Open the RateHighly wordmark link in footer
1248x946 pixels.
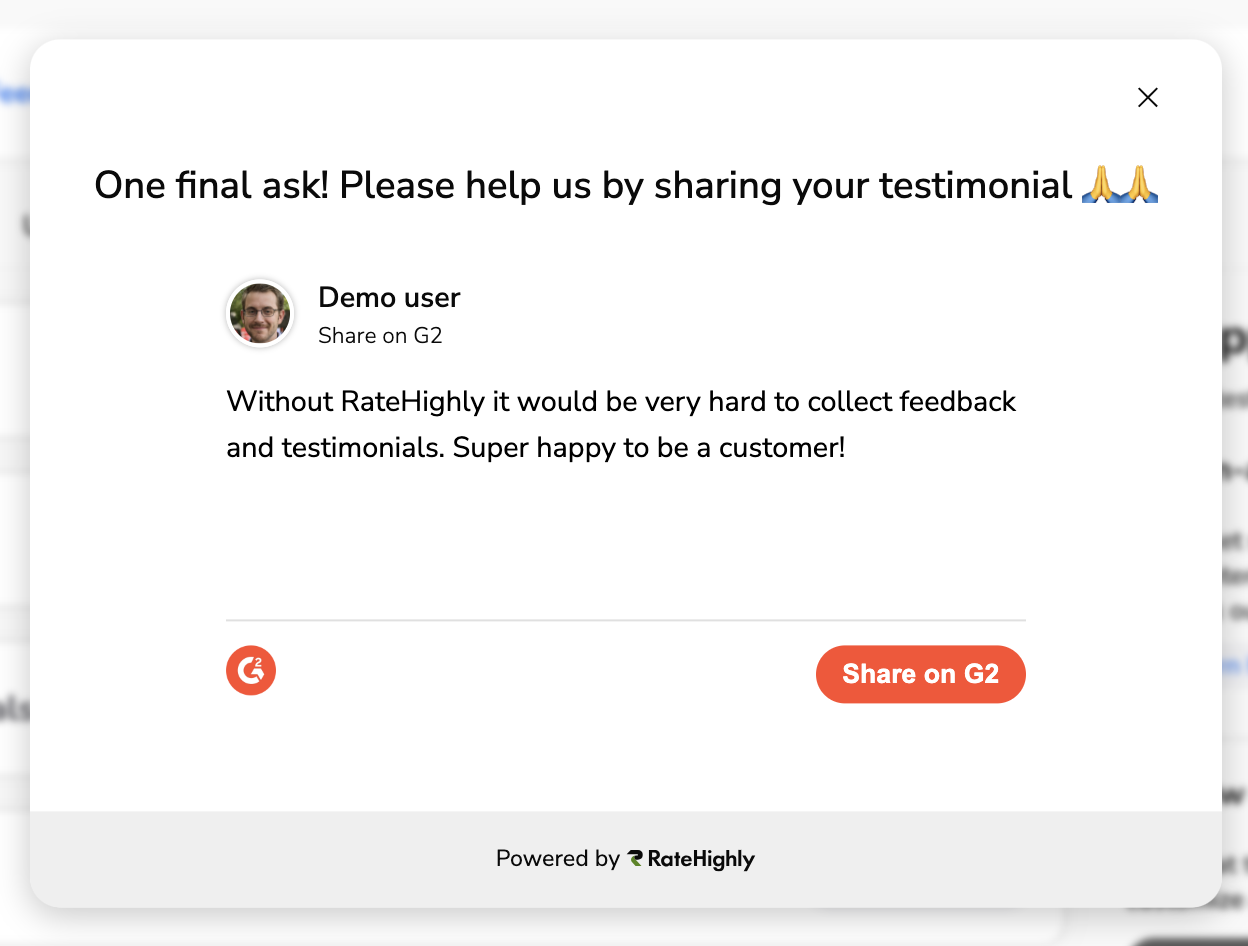pyautogui.click(x=701, y=859)
